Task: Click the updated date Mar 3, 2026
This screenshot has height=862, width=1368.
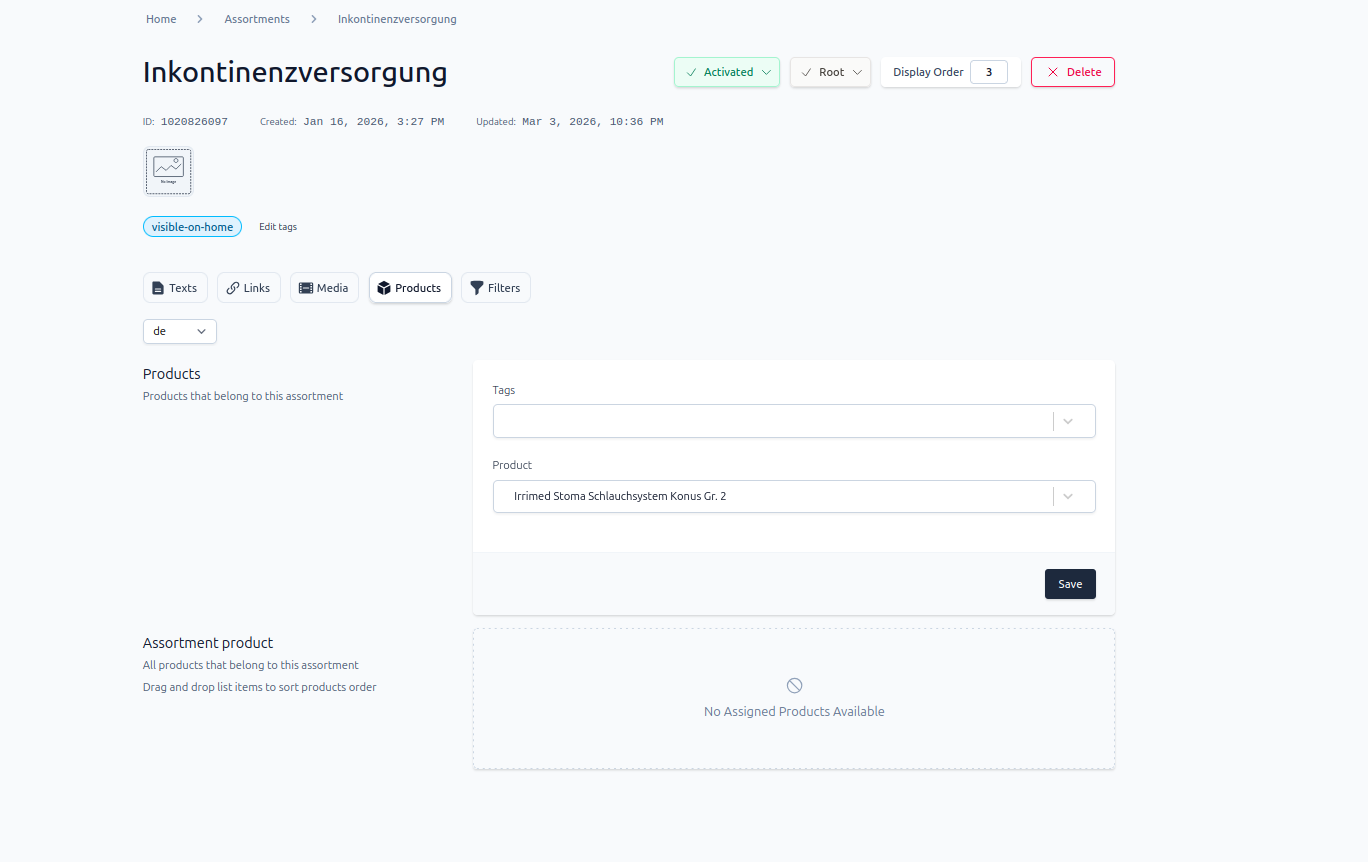Action: (593, 122)
